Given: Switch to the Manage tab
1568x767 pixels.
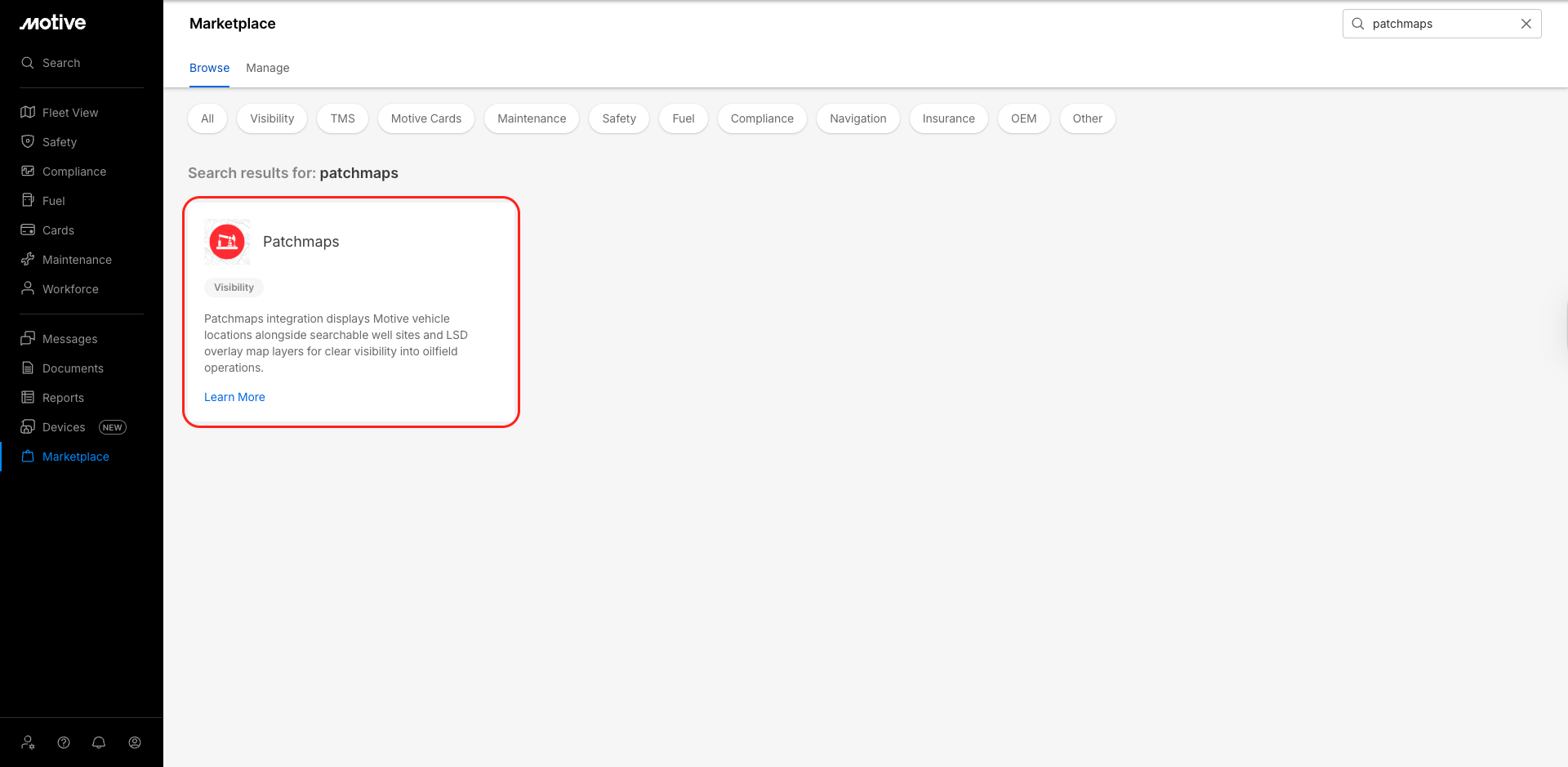Looking at the screenshot, I should pos(268,68).
